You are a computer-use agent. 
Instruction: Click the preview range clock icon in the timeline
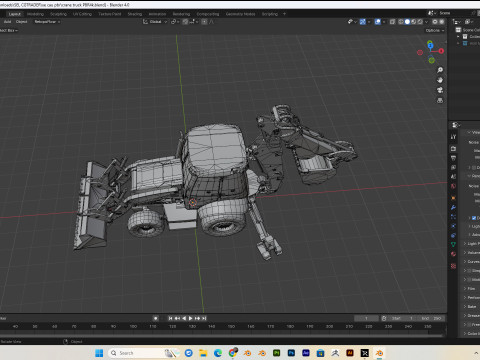coord(384,318)
